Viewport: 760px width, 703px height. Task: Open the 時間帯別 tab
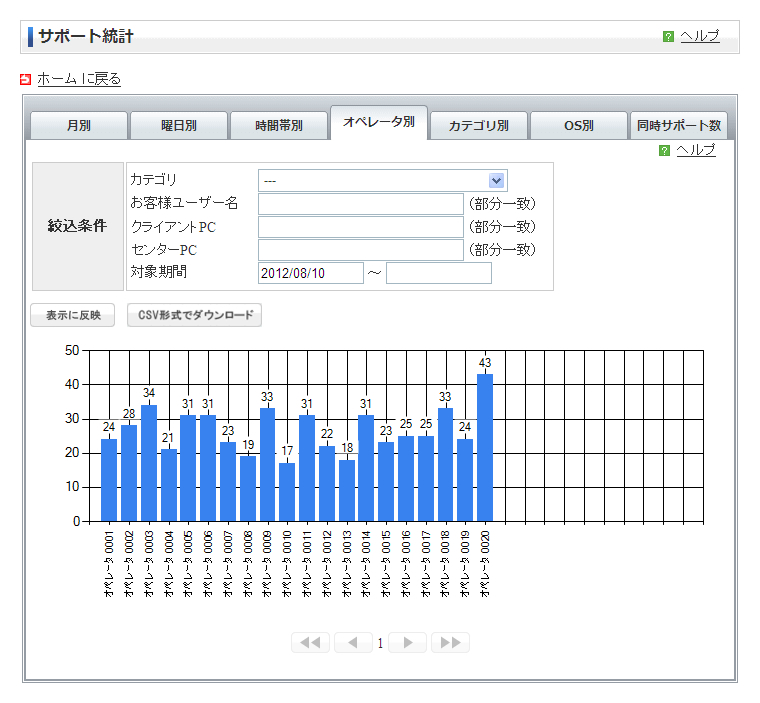pyautogui.click(x=279, y=126)
